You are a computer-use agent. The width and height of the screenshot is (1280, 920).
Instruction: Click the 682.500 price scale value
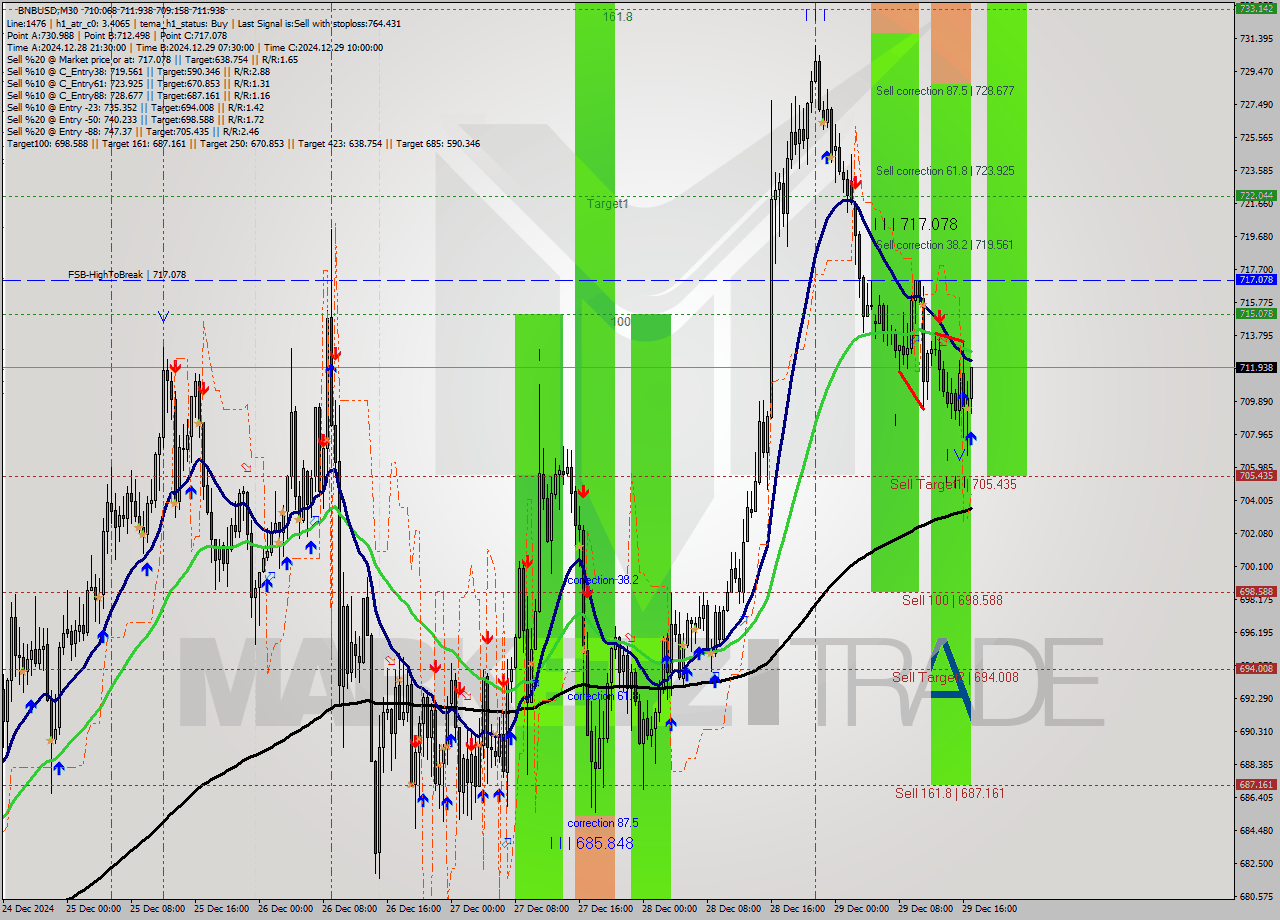[x=1256, y=863]
